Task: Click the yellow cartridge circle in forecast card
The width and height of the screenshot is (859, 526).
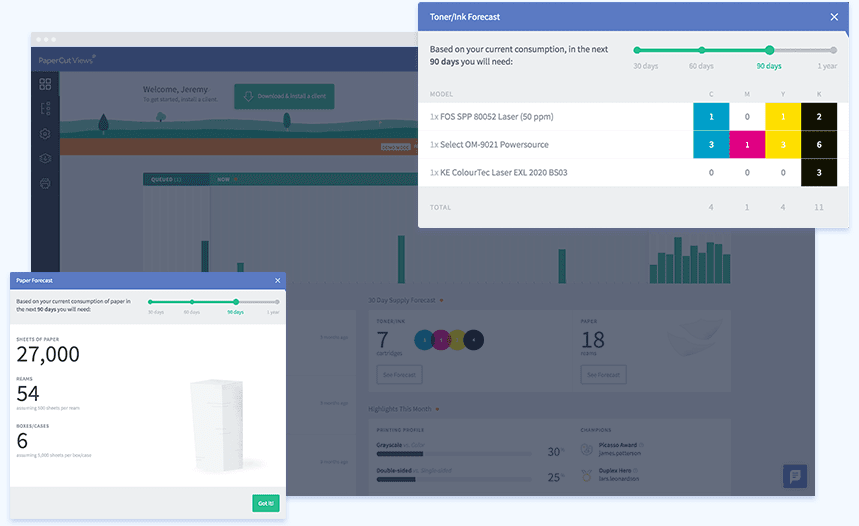Action: tap(457, 340)
